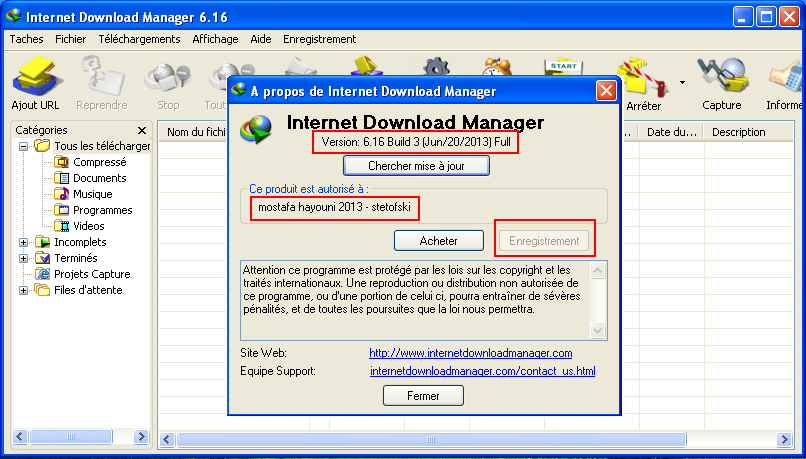This screenshot has width=806, height=459.
Task: Click the Description column header
Action: point(748,132)
